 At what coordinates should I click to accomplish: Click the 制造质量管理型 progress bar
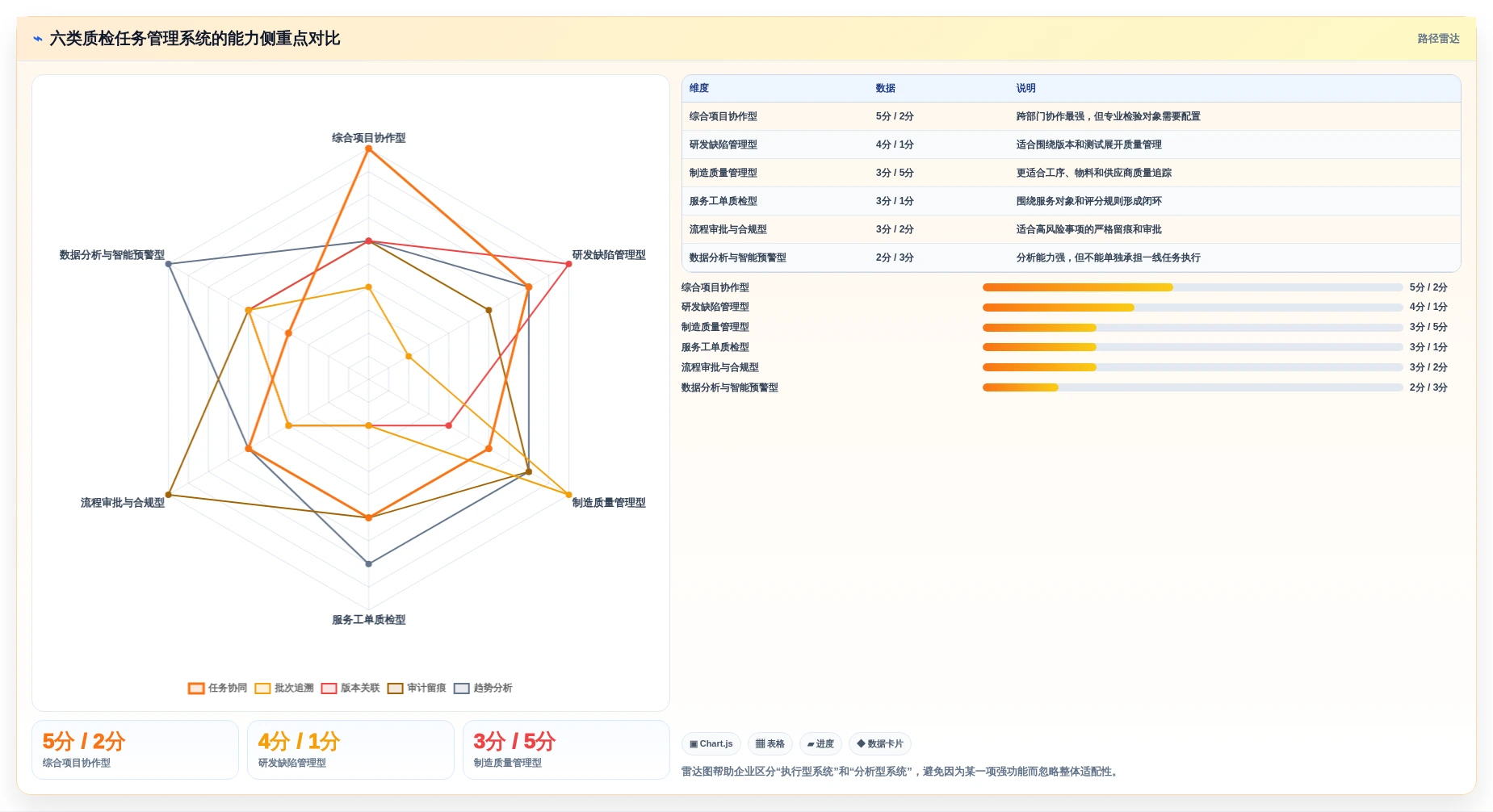pos(1193,328)
